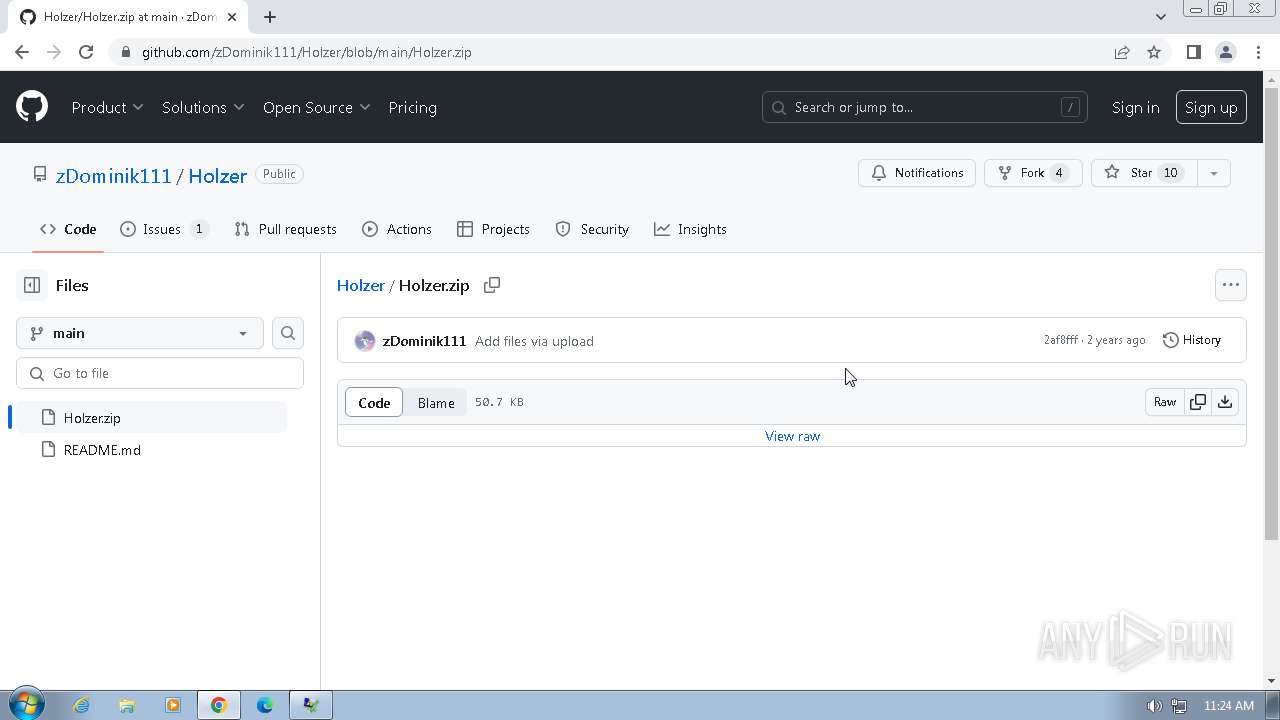1280x720 pixels.
Task: Focus the Go to file field
Action: click(x=160, y=373)
